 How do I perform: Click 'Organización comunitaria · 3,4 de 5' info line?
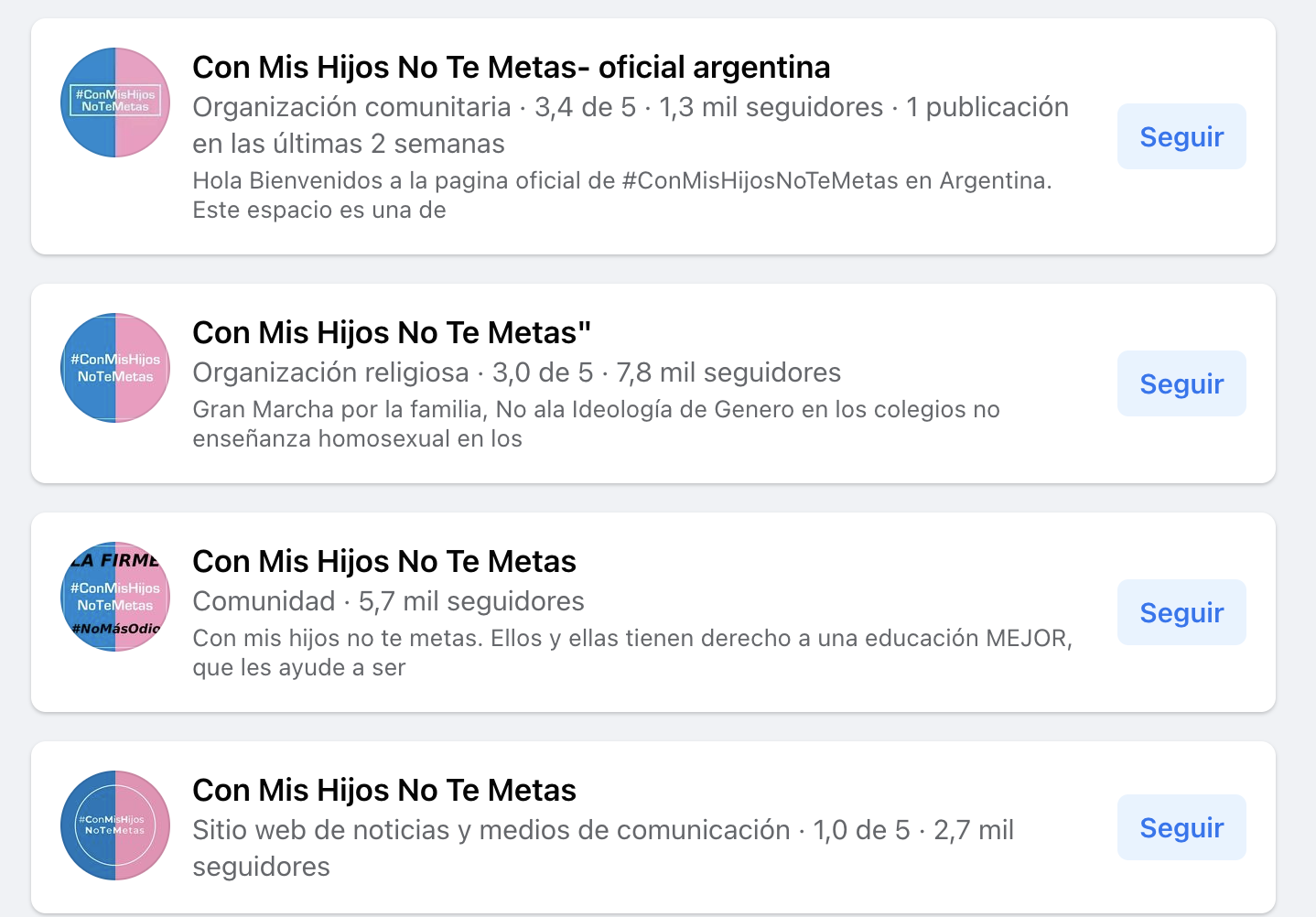pos(414,107)
